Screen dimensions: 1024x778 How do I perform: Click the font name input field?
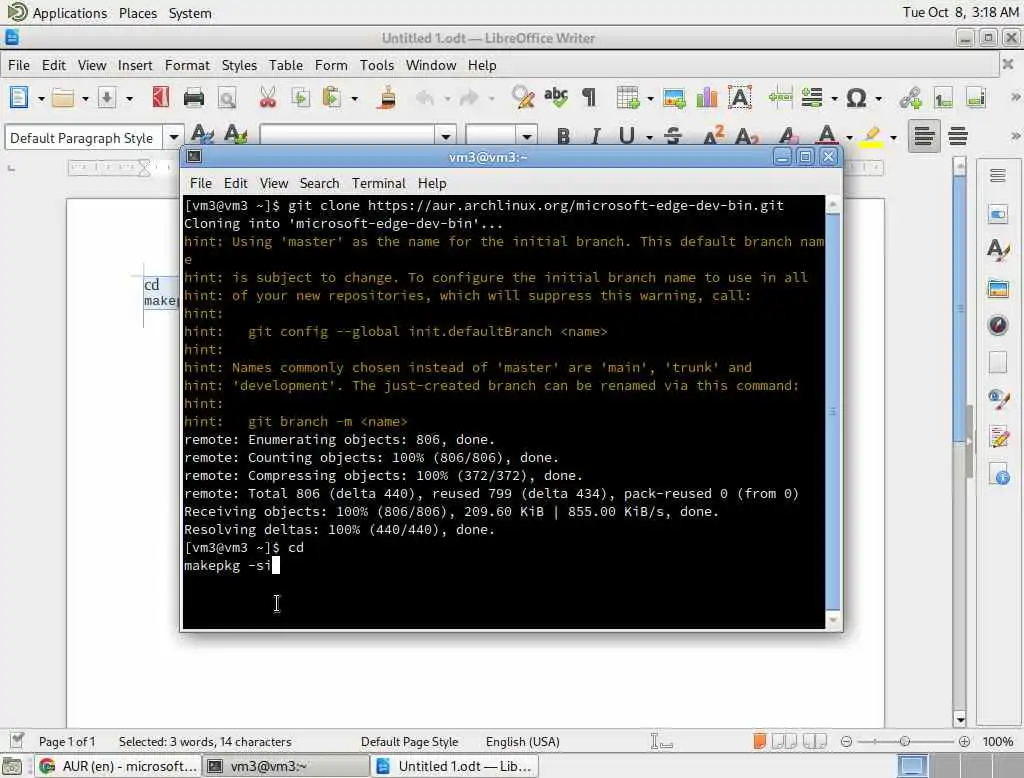coord(347,137)
